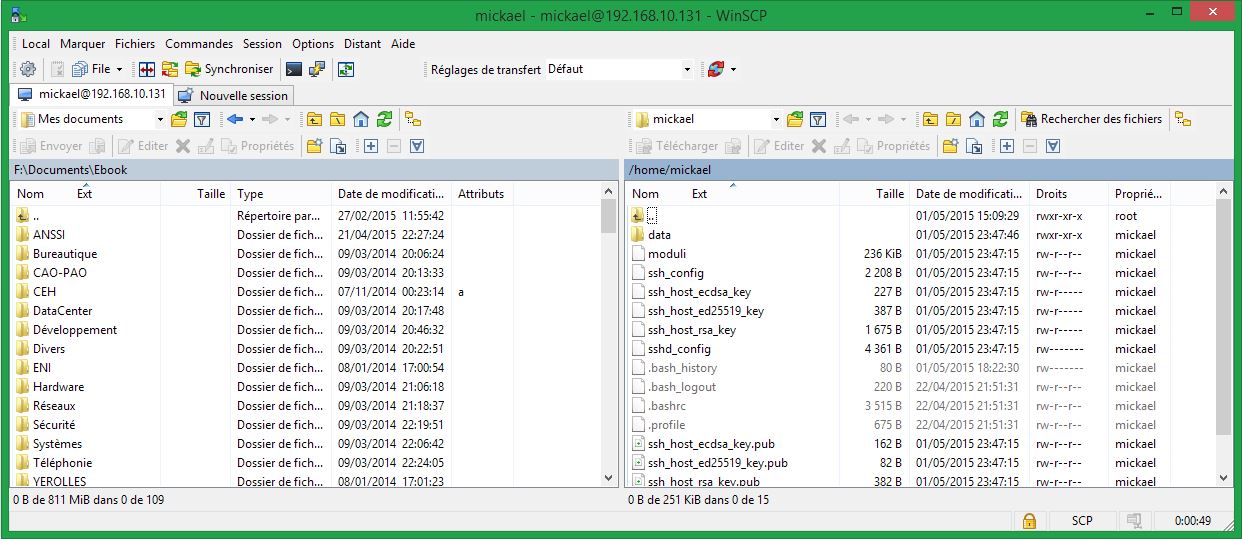Screen dimensions: 1242x539
Task: Switch to the Nouvelle session tab
Action: point(234,96)
